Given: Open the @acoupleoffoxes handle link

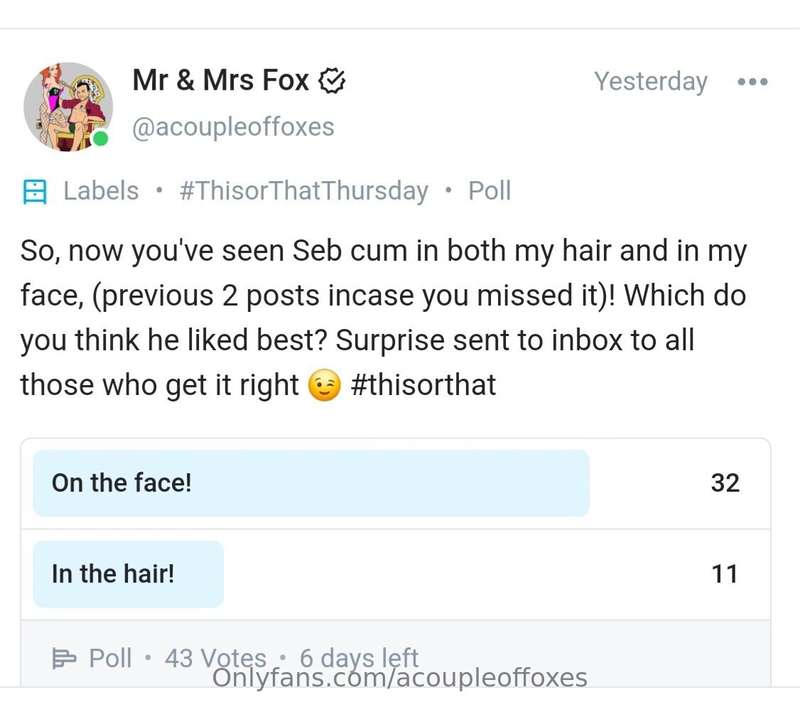Looking at the screenshot, I should [233, 127].
